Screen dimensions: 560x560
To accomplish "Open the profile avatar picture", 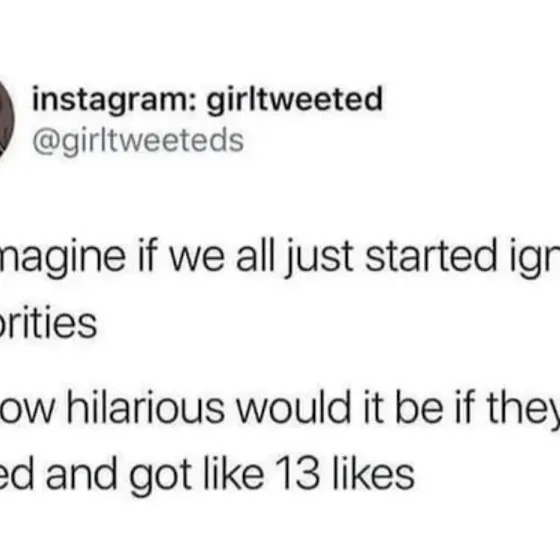I will tap(6, 118).
